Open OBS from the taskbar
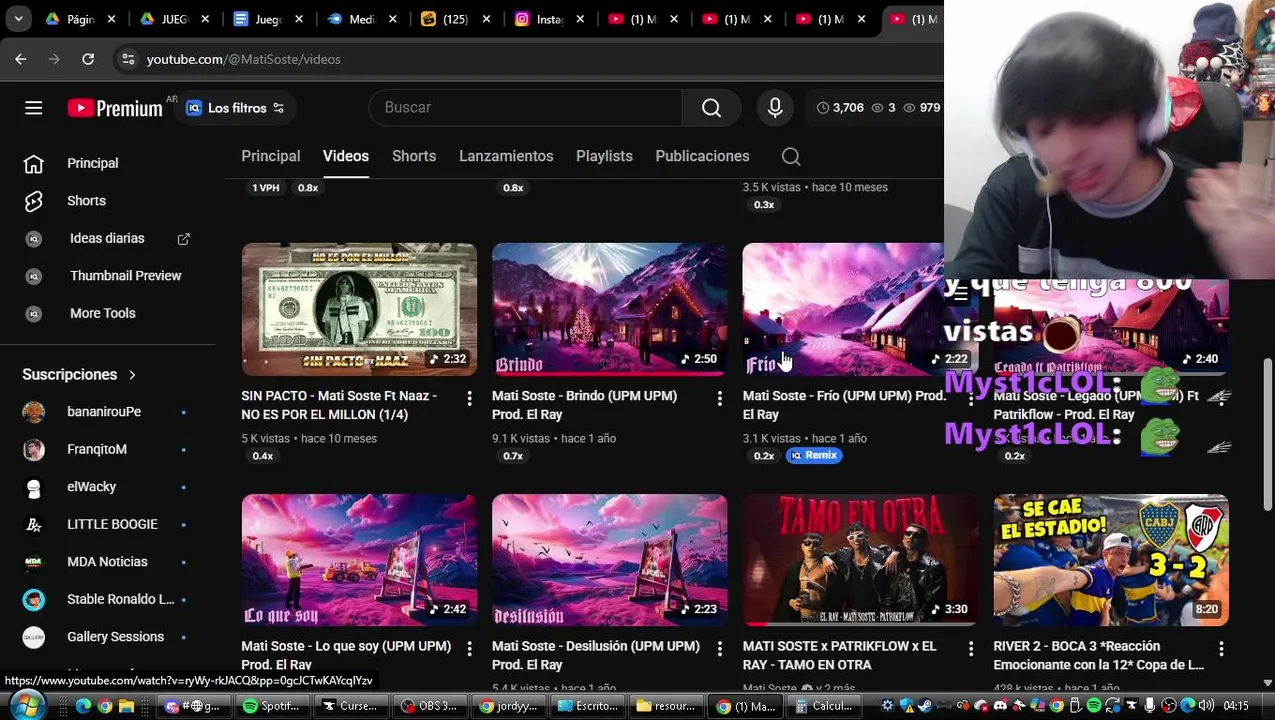The image size is (1275, 720). 428,706
